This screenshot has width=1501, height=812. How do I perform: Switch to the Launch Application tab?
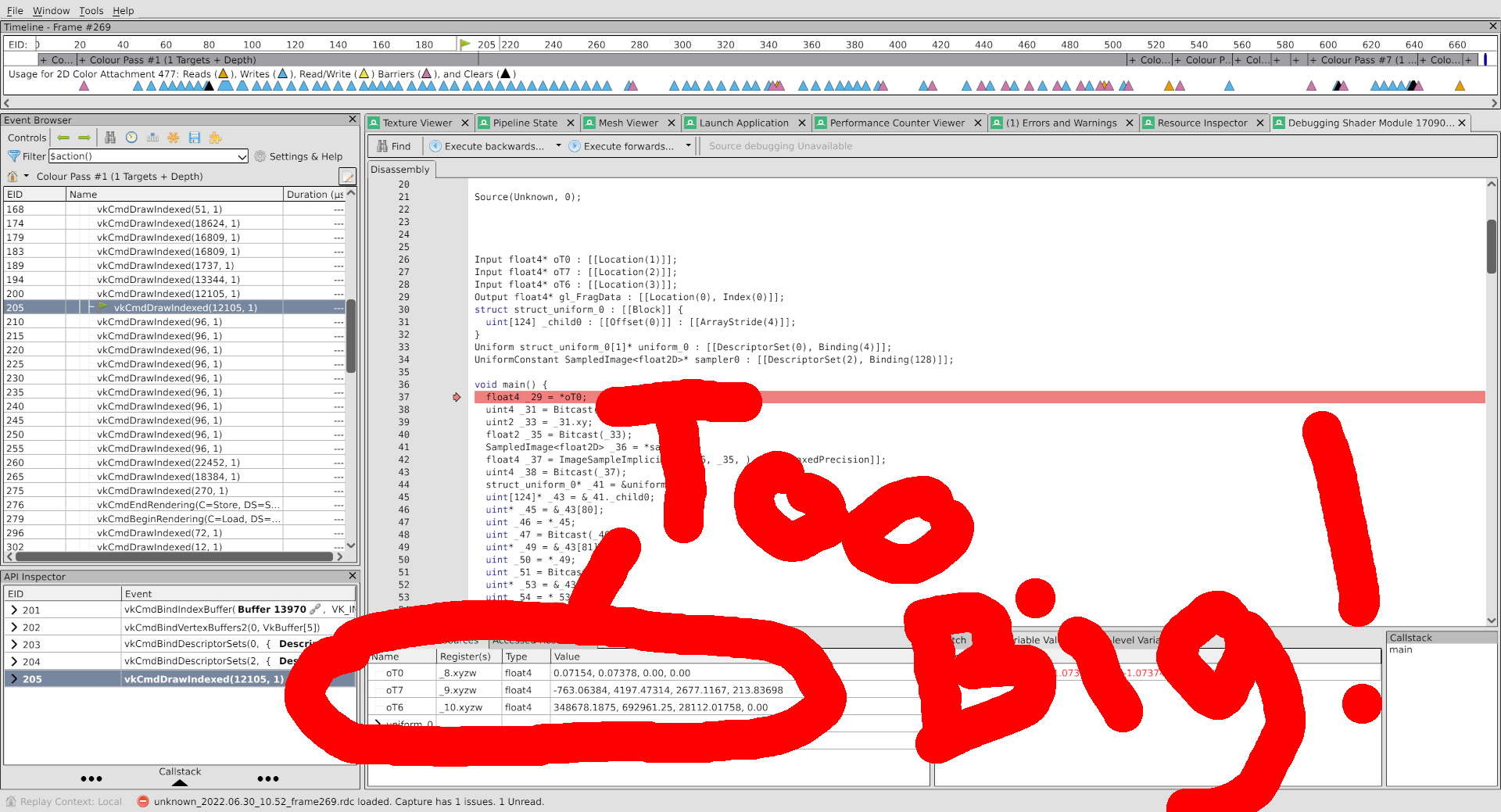[x=743, y=123]
